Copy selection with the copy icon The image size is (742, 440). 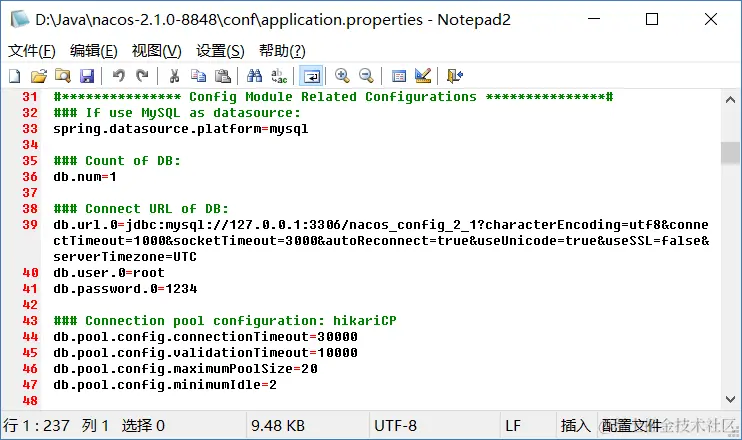pos(198,76)
